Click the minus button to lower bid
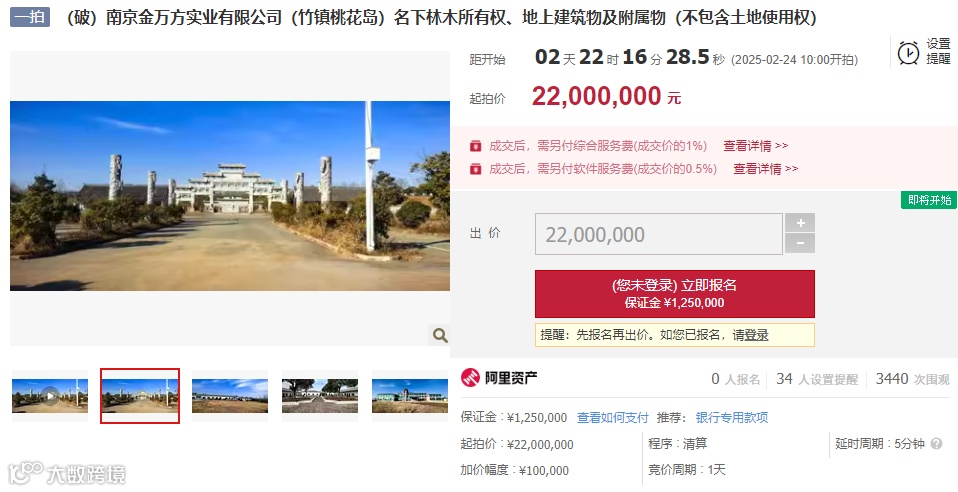Image resolution: width=958 pixels, height=492 pixels. click(x=800, y=243)
